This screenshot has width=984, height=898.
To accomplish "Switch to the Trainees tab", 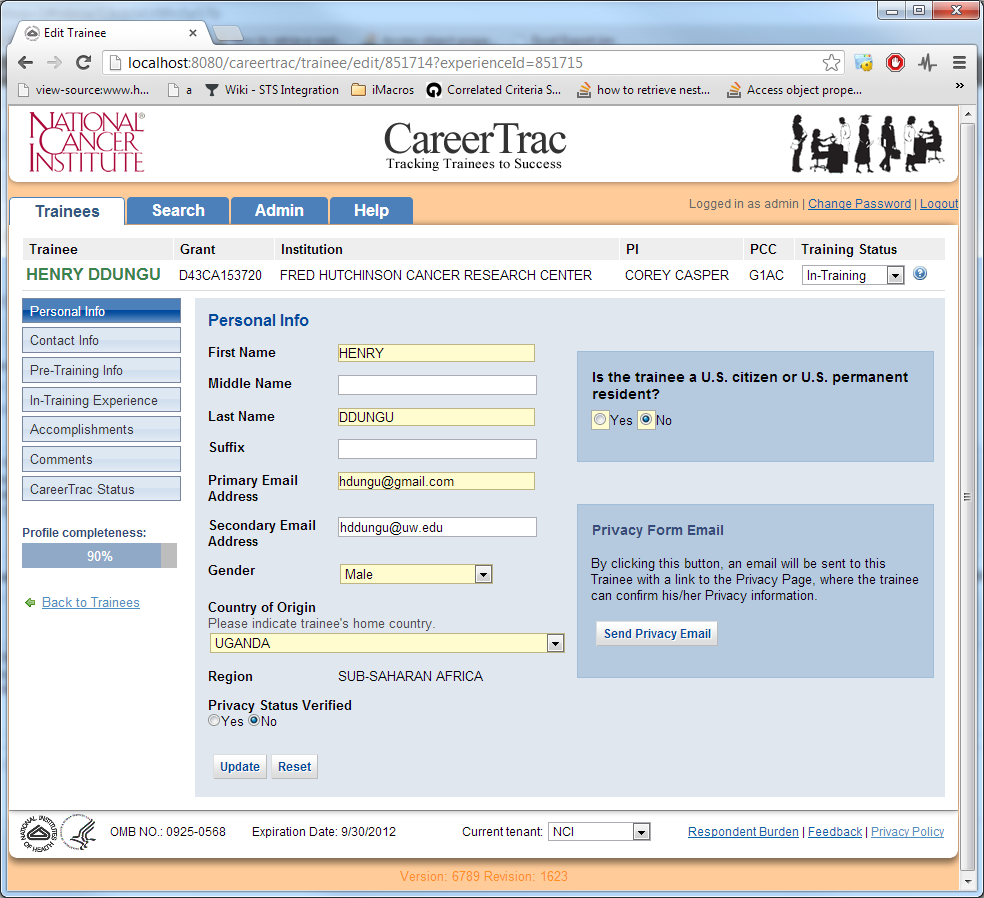I will [x=67, y=211].
